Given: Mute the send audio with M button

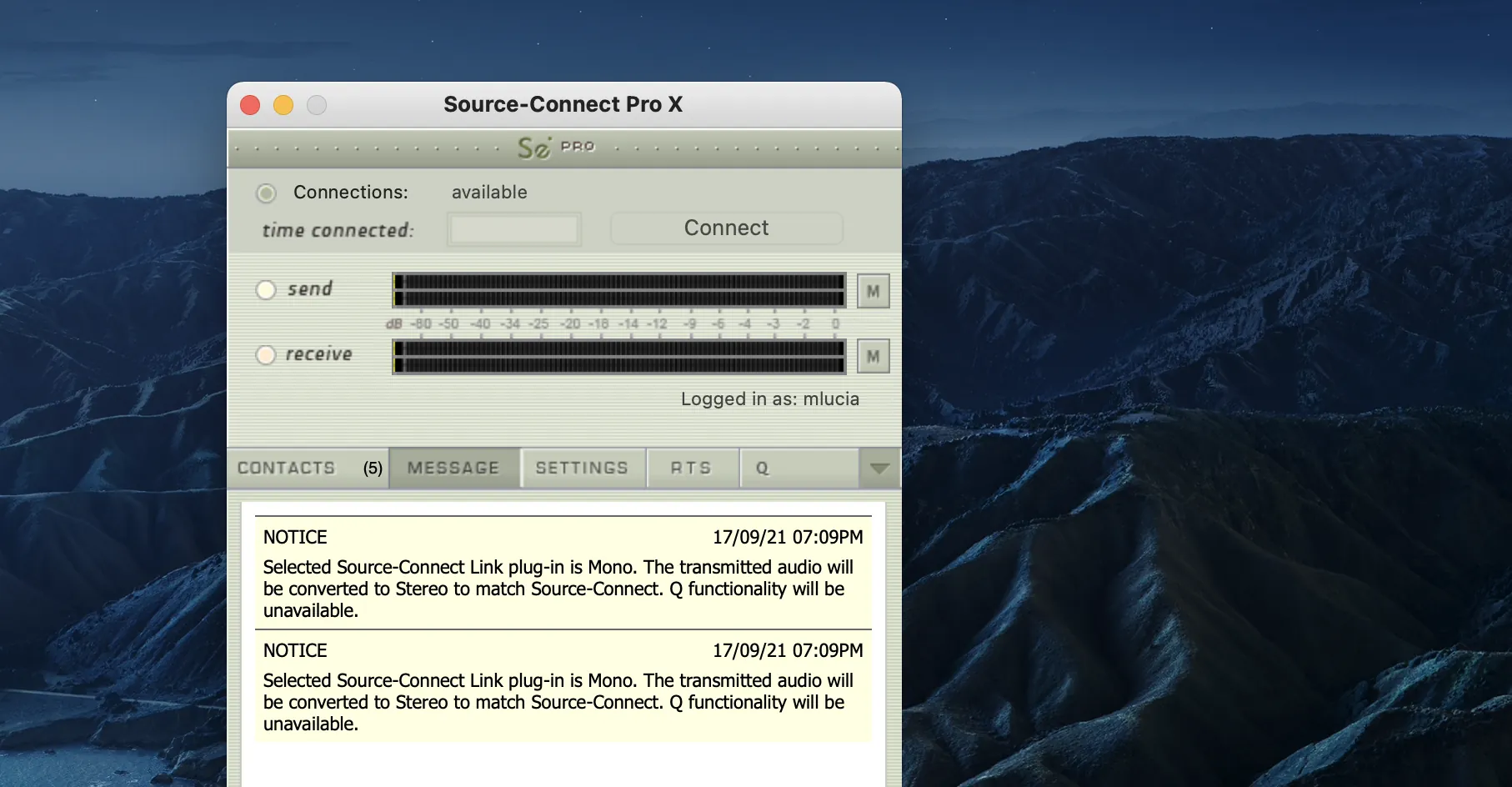Looking at the screenshot, I should [873, 291].
